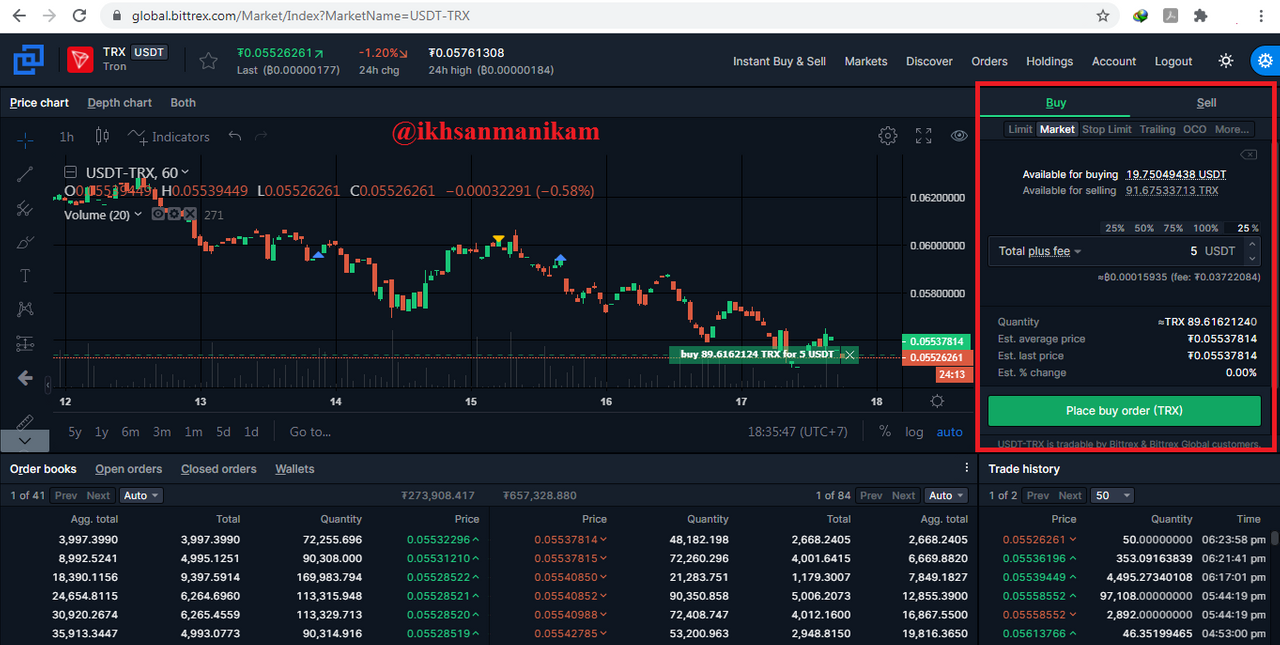Toggle chart visibility eye icon

coord(959,136)
